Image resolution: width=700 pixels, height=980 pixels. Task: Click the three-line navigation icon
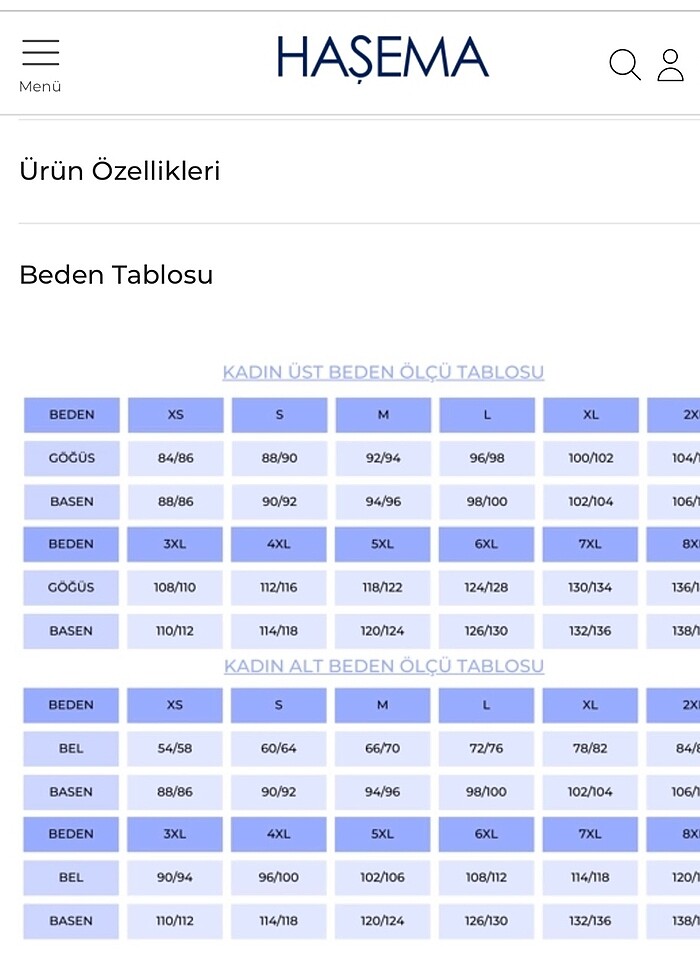tap(40, 52)
